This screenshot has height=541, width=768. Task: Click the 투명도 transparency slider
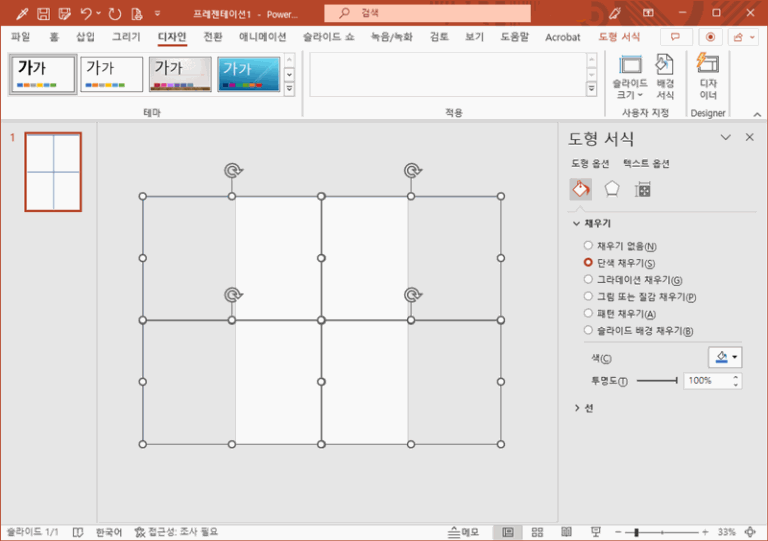point(657,380)
